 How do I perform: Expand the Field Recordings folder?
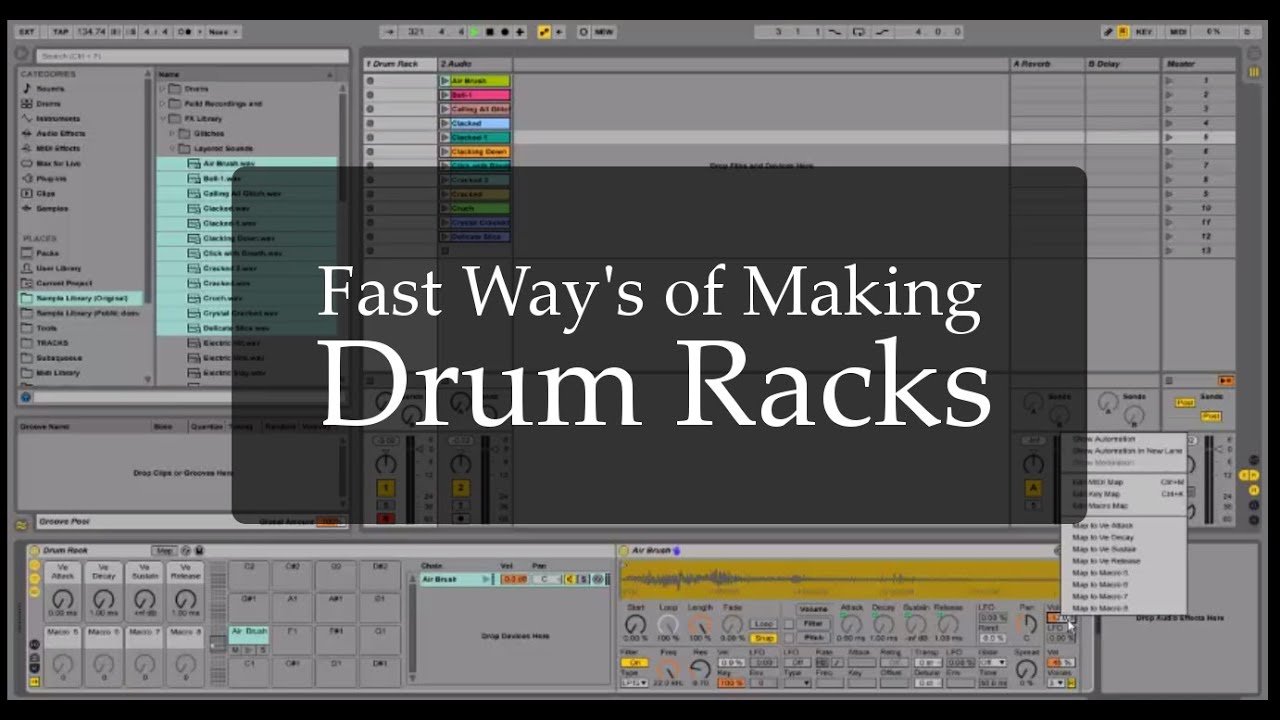tap(163, 104)
